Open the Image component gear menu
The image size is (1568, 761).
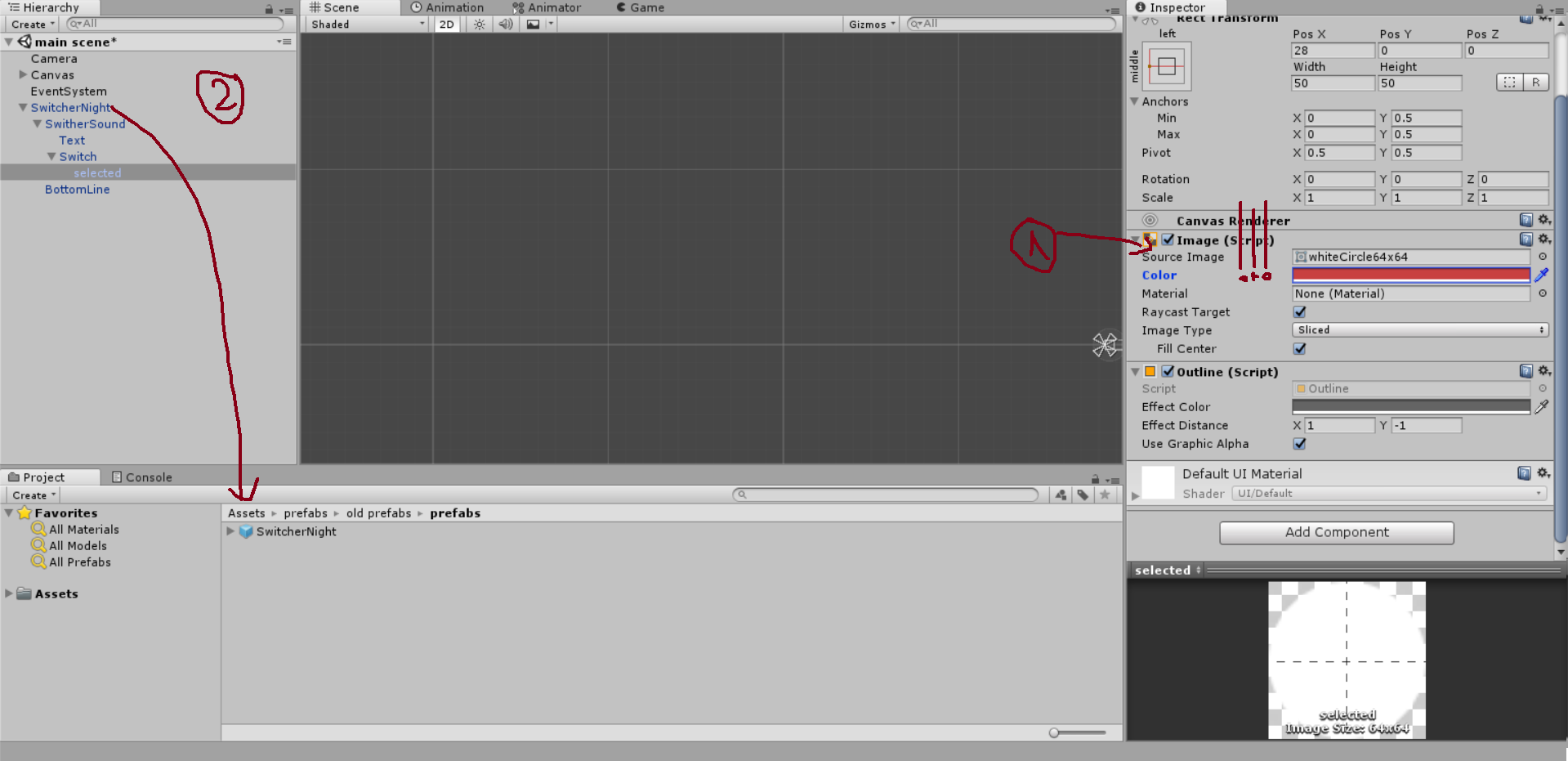[x=1544, y=239]
